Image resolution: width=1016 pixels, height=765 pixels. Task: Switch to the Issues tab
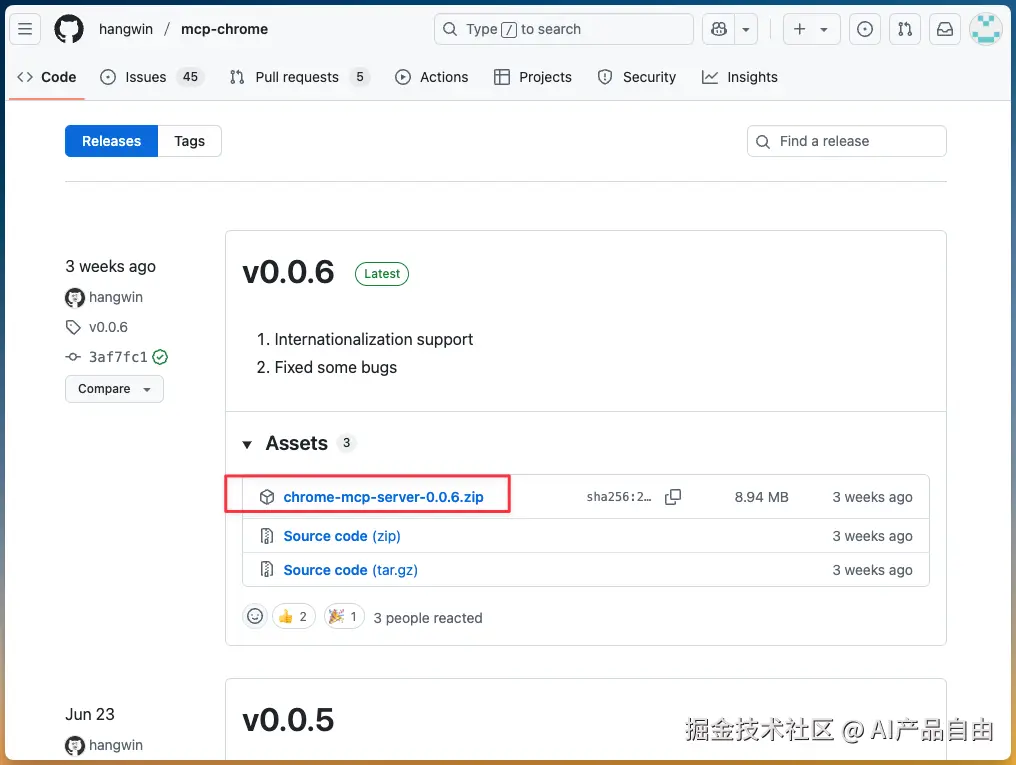click(x=152, y=77)
